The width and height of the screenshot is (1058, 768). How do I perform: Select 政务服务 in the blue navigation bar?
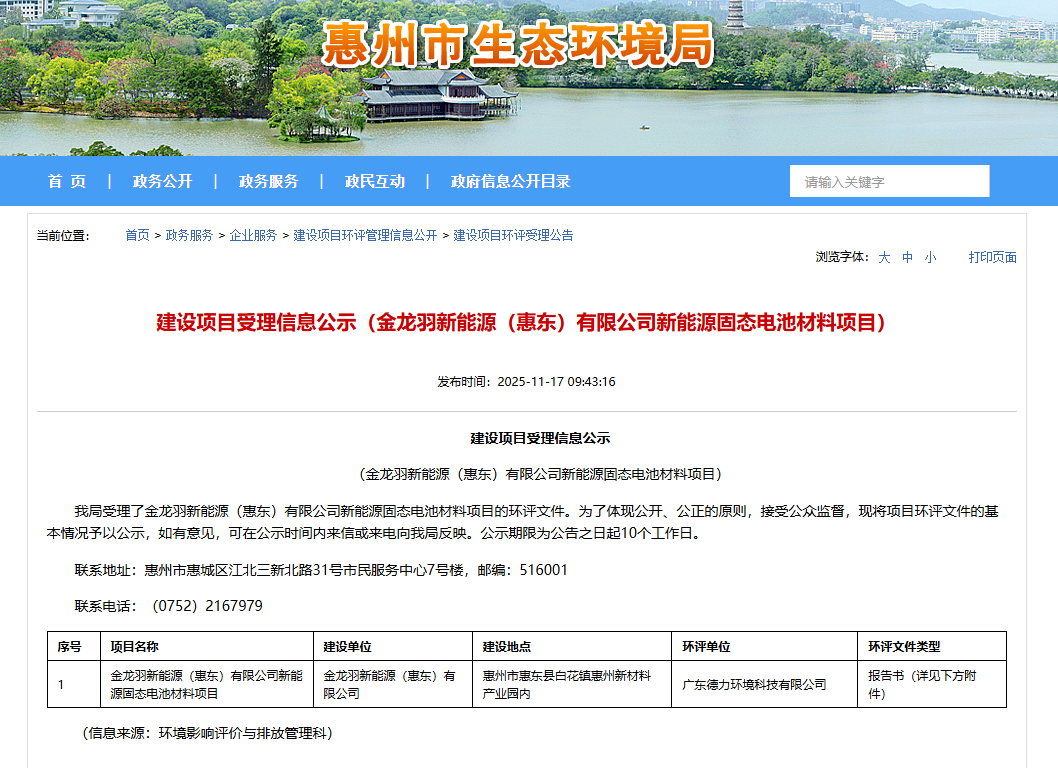click(268, 181)
